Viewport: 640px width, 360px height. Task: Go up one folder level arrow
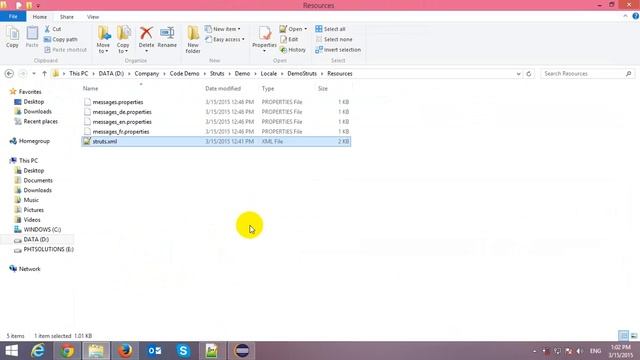pos(44,73)
